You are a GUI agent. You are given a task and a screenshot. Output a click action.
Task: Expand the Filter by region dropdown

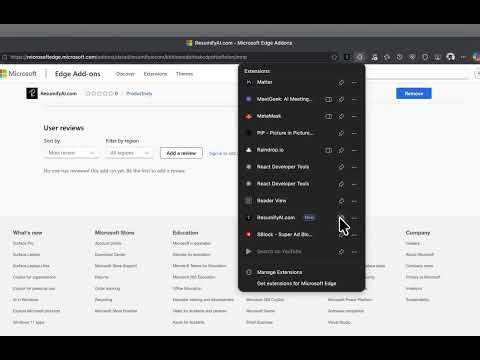[129, 153]
